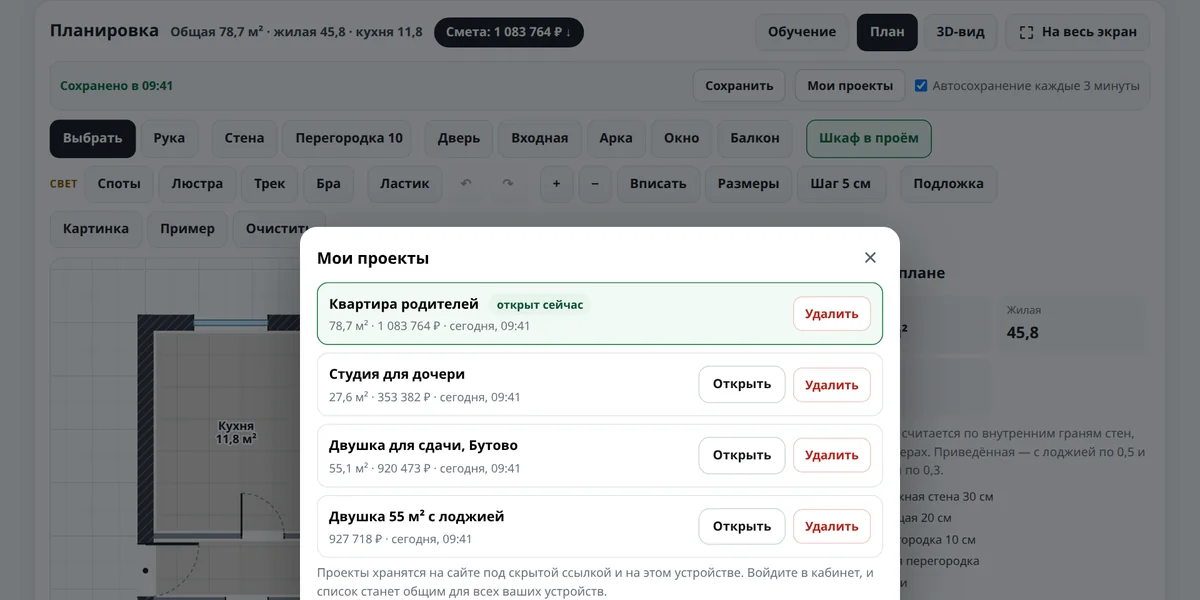Viewport: 1200px width, 600px height.
Task: Click the Вписать fit button
Action: [x=658, y=184]
